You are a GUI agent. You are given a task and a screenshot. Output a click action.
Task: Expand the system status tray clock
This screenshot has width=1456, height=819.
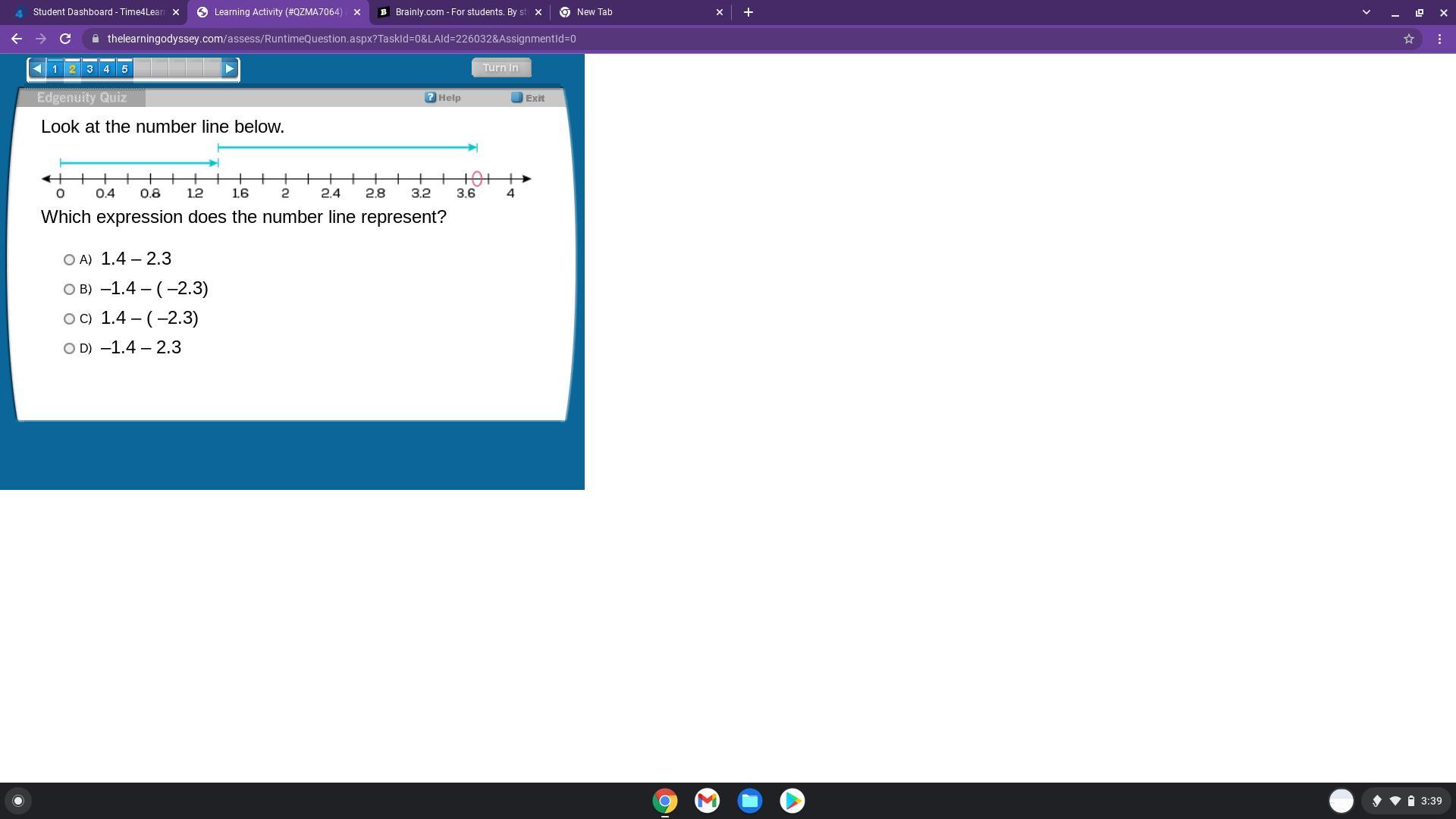(1431, 801)
